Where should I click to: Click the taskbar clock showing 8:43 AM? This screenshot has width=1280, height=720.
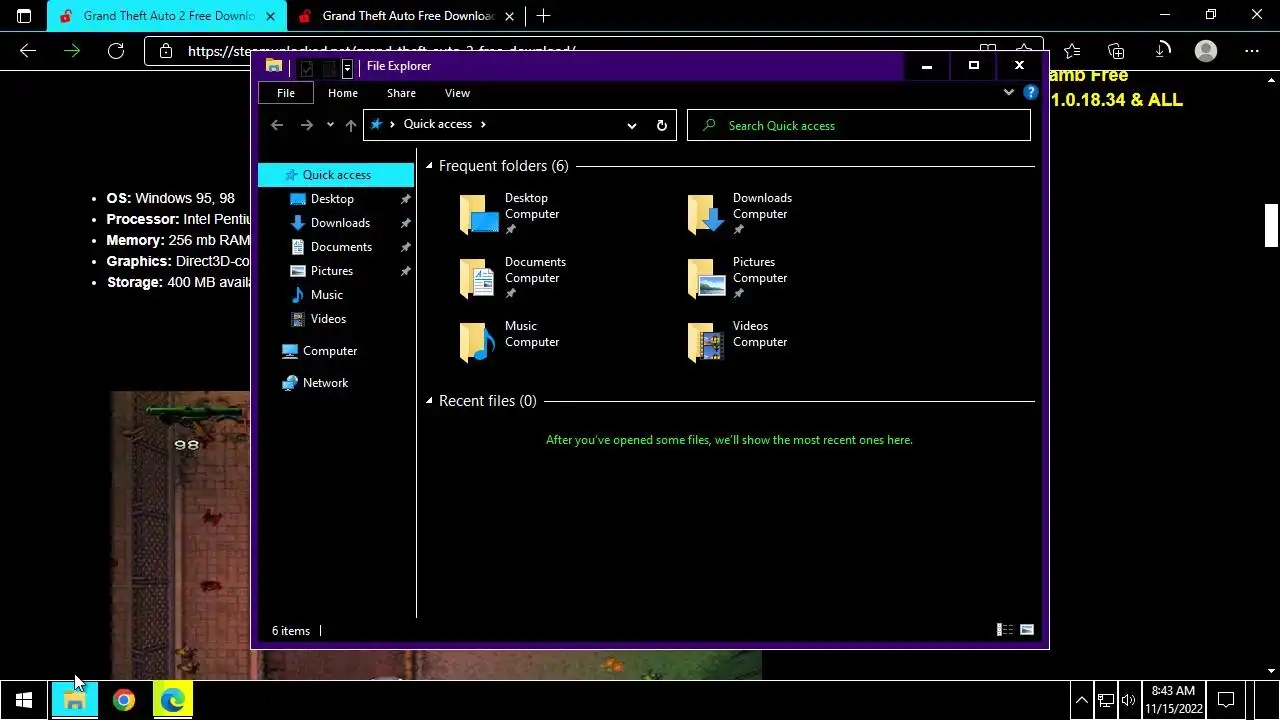click(1173, 700)
